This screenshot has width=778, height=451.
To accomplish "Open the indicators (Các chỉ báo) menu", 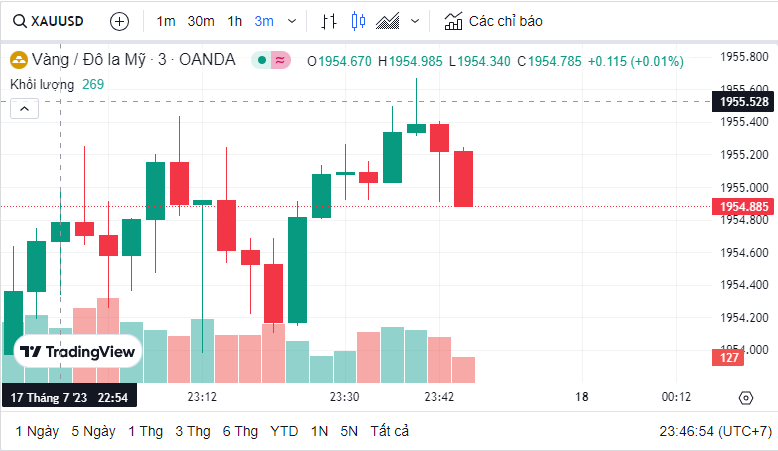I will click(x=493, y=20).
